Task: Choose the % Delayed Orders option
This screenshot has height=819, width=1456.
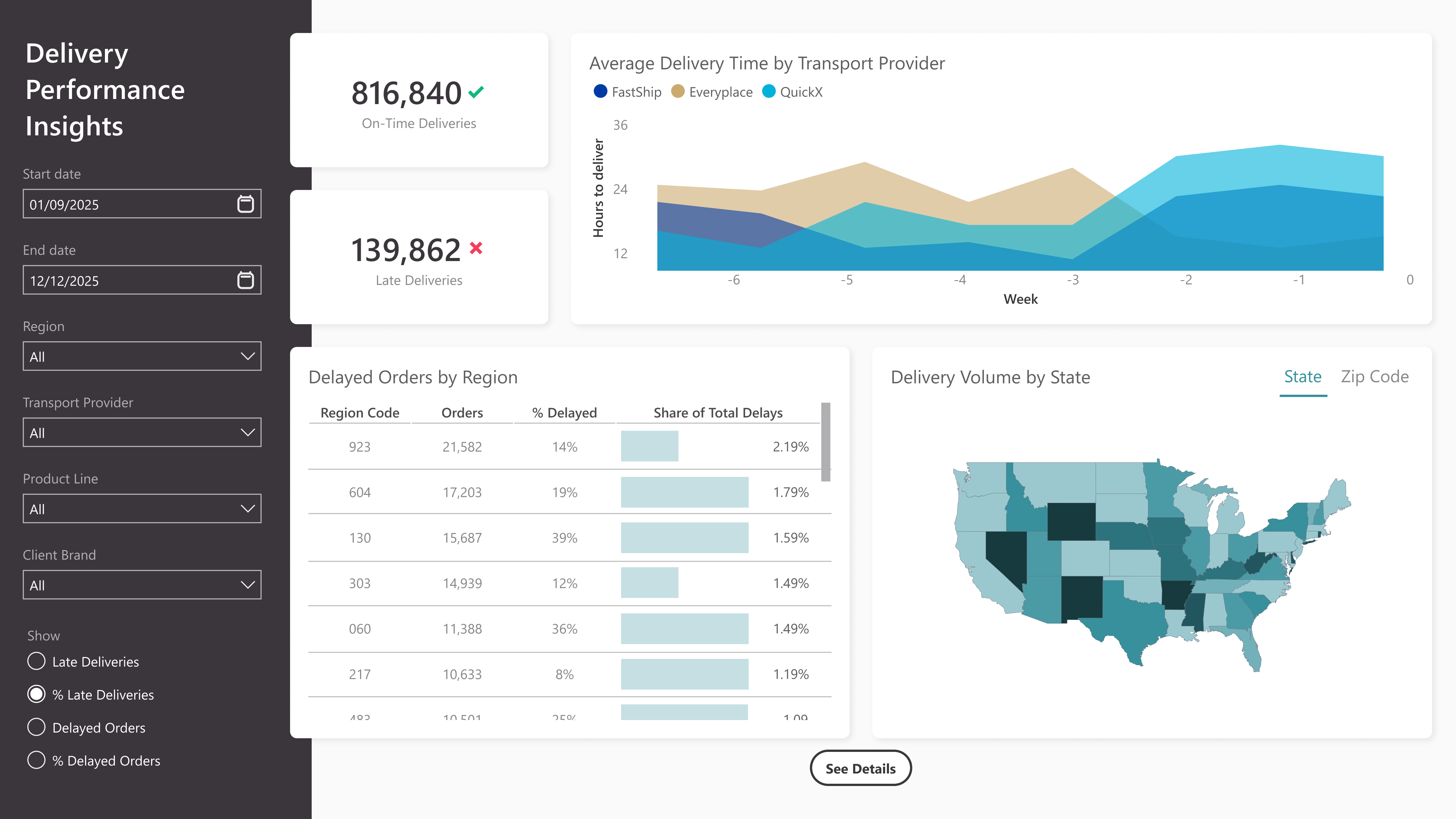Action: point(36,760)
